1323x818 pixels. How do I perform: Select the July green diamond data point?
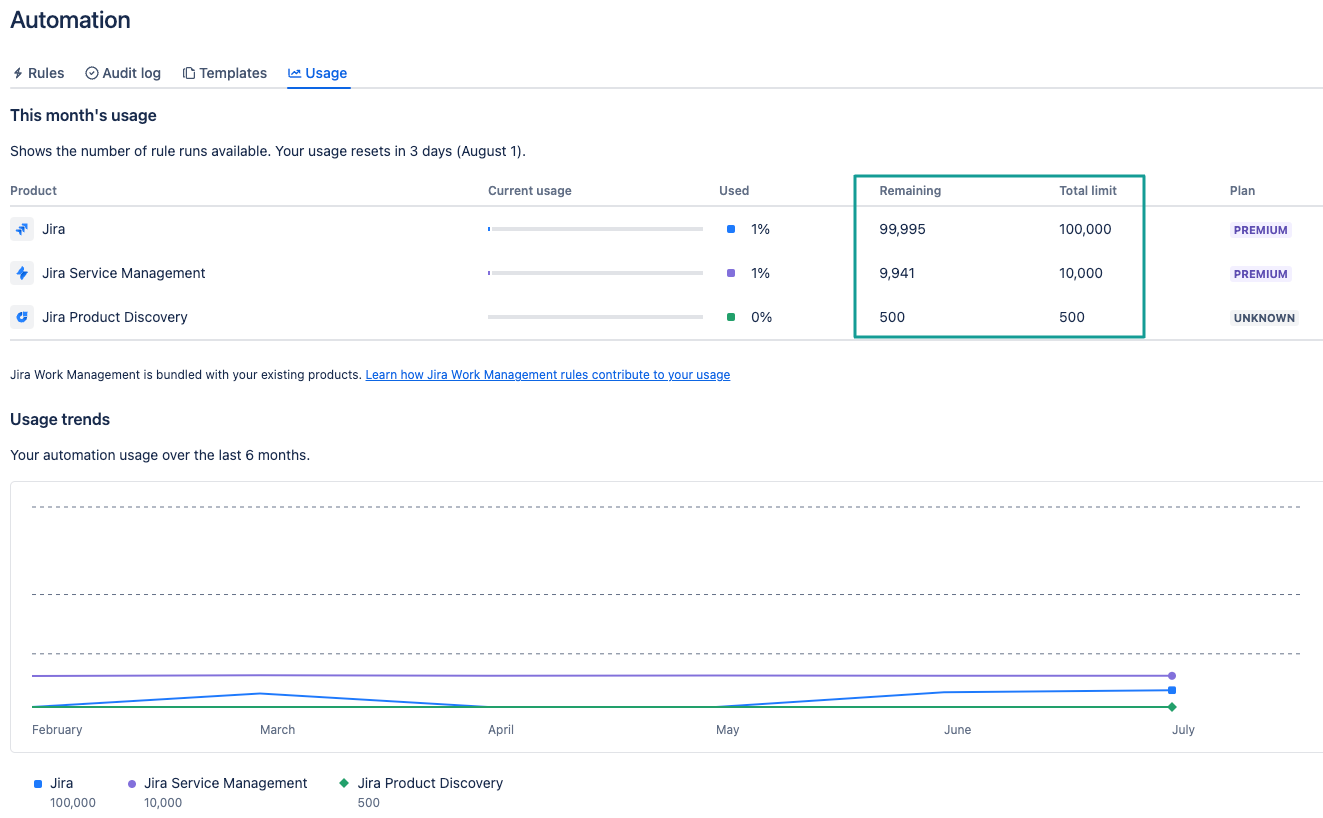pyautogui.click(x=1171, y=707)
